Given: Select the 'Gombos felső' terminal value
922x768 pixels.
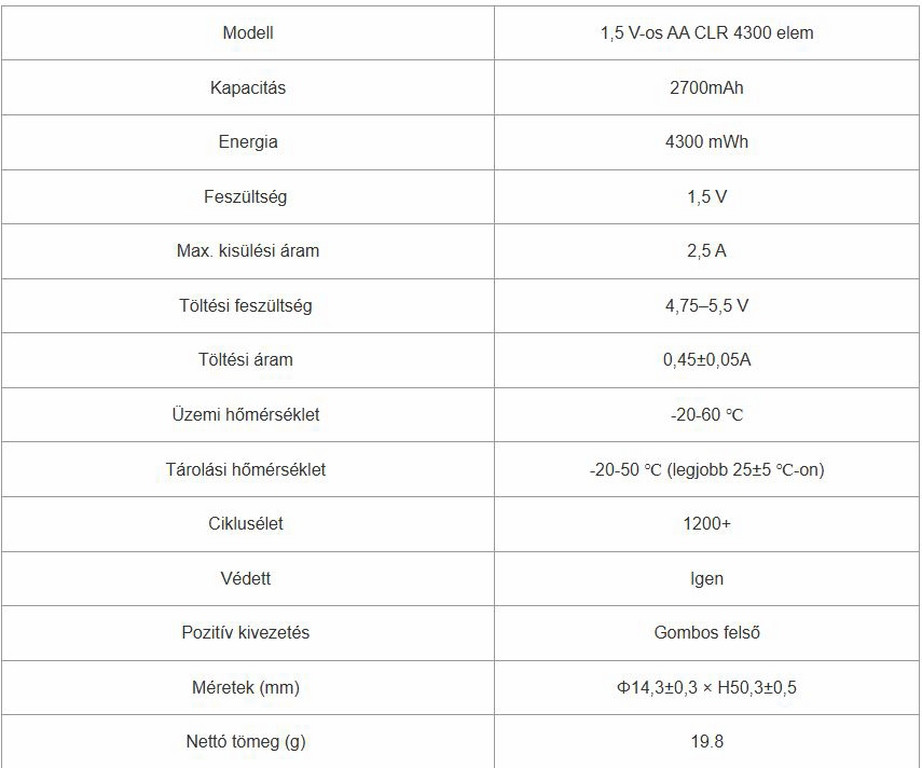Looking at the screenshot, I should (x=706, y=633).
